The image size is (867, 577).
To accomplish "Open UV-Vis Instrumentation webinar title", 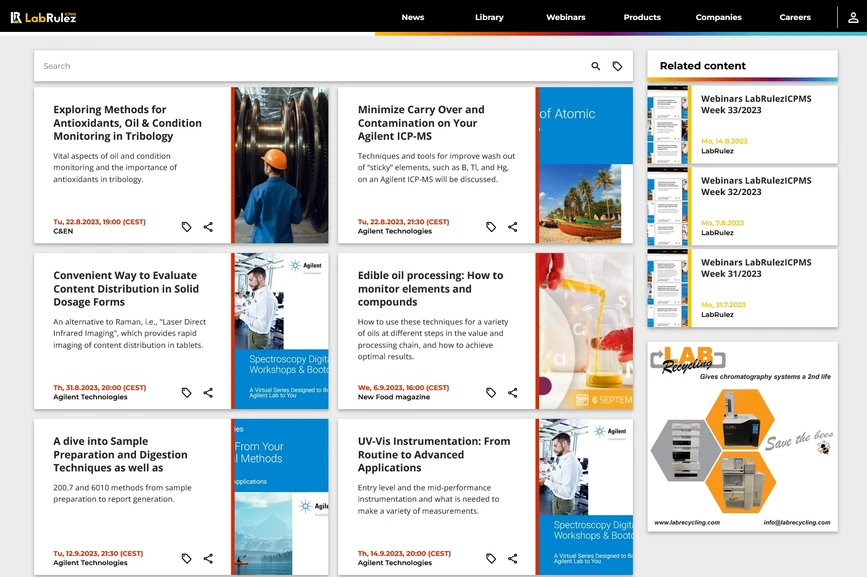I will click(x=434, y=454).
